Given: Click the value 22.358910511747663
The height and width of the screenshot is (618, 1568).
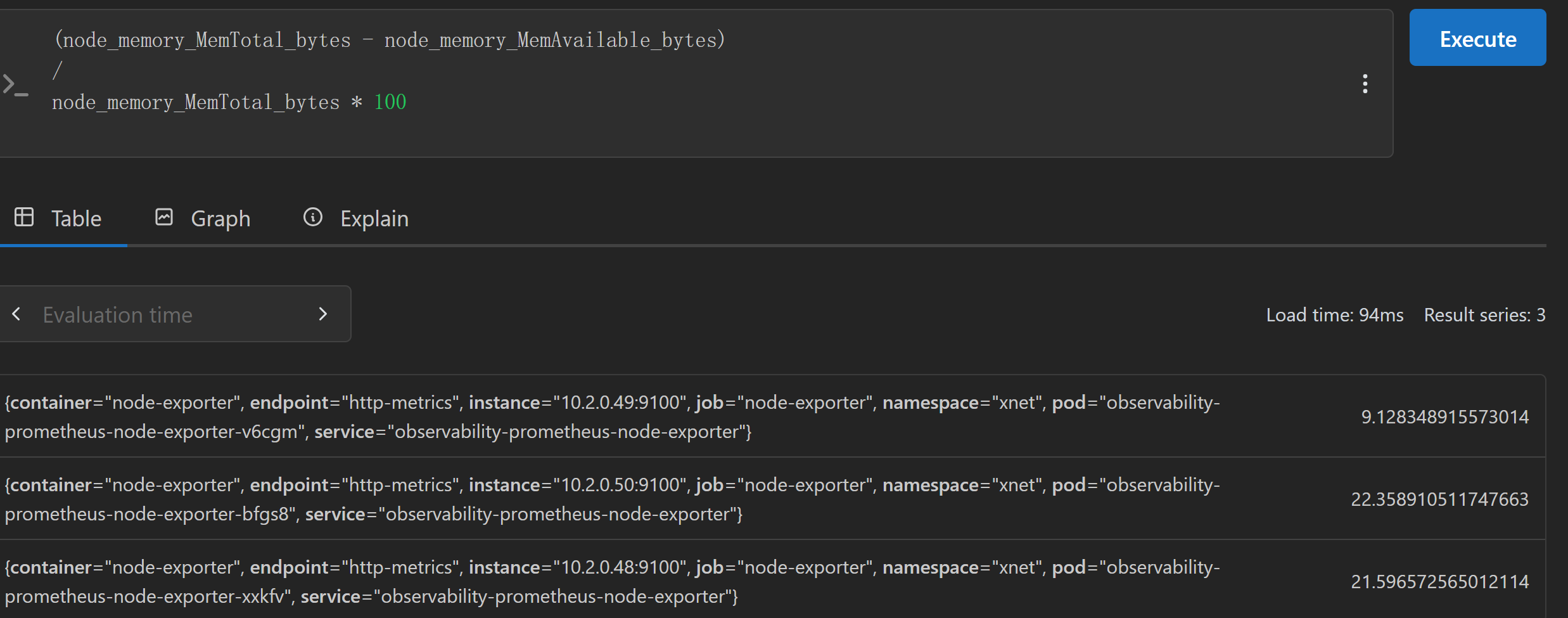Looking at the screenshot, I should [1440, 499].
